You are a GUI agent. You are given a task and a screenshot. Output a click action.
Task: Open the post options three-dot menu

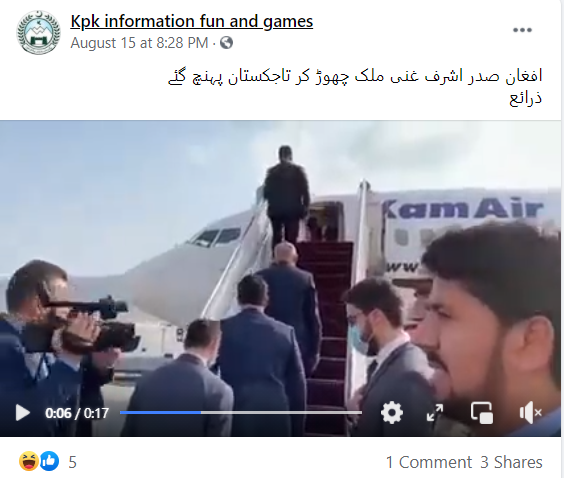[522, 30]
